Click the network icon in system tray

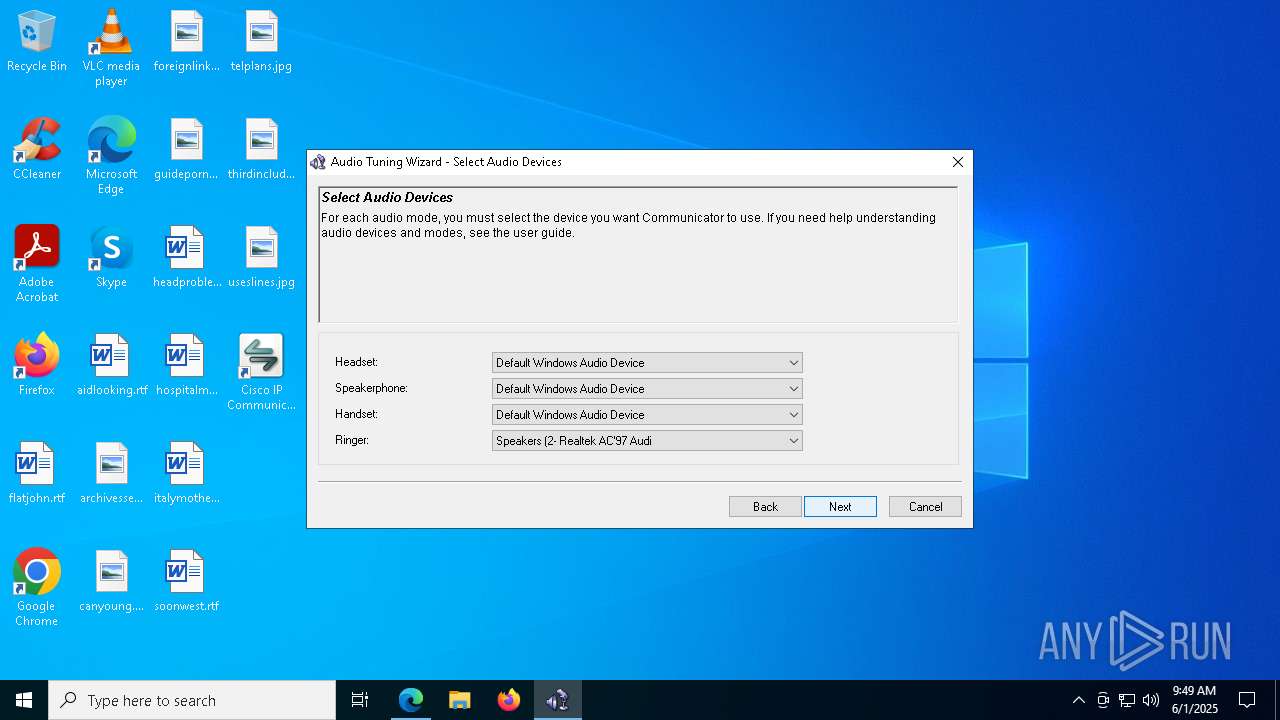pos(1127,700)
